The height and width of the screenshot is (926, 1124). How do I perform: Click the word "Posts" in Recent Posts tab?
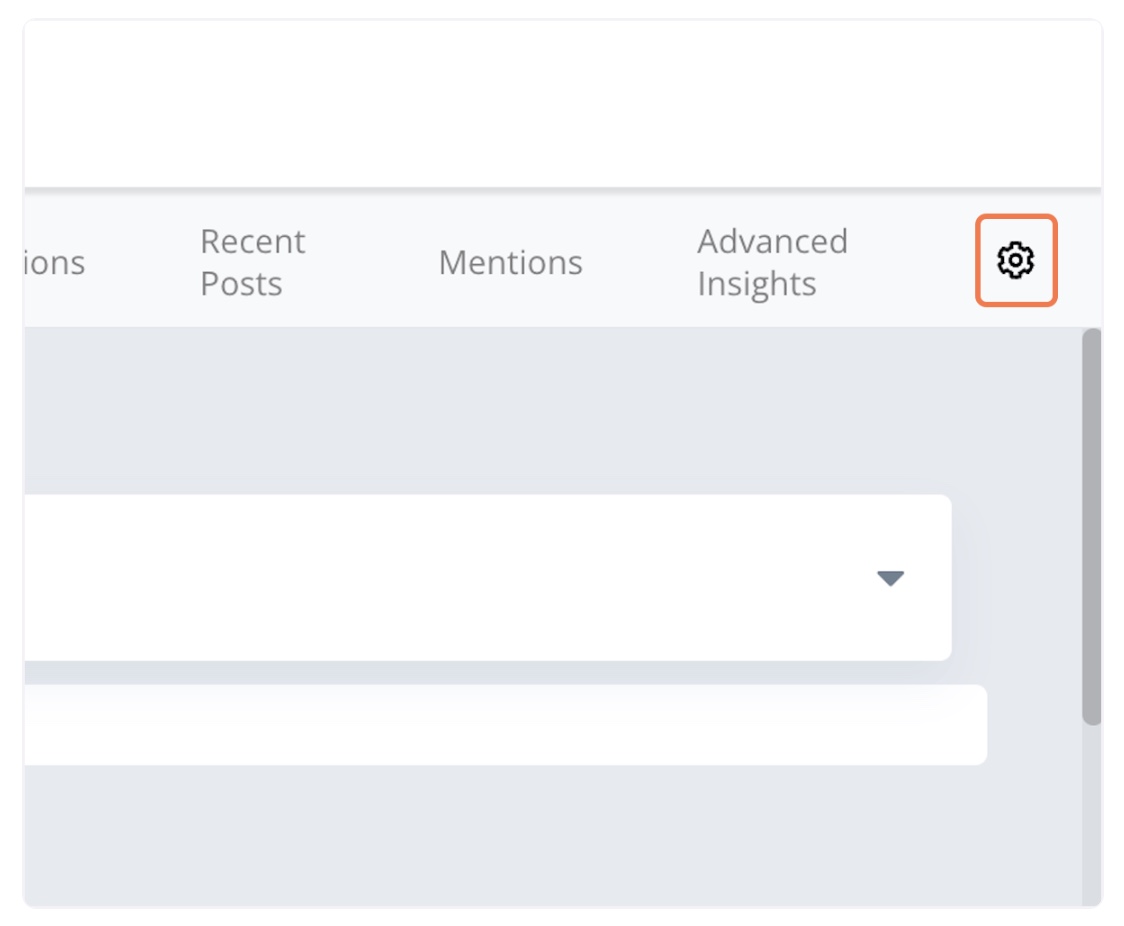coord(241,284)
